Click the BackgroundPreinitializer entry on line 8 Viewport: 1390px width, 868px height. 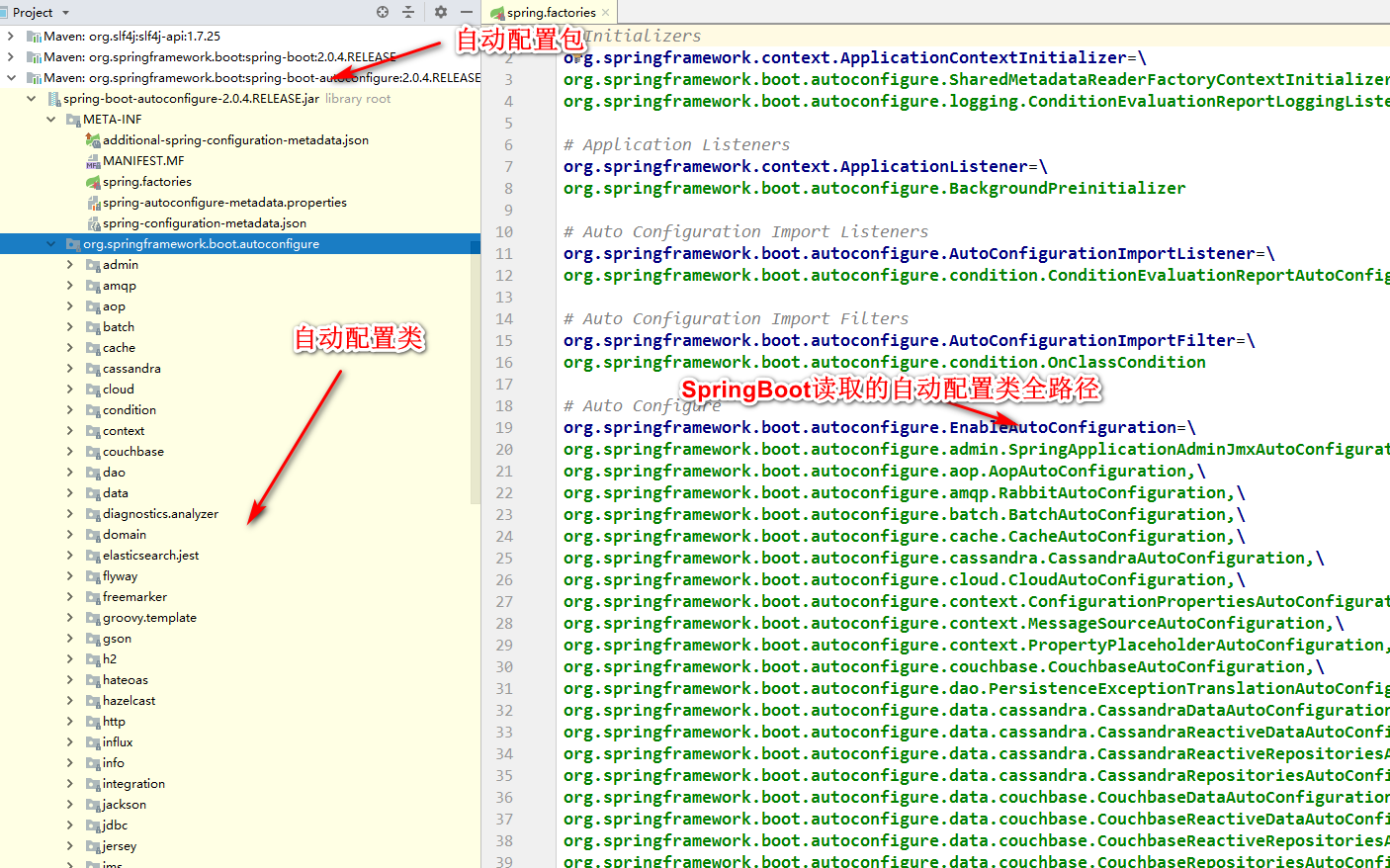pos(874,188)
